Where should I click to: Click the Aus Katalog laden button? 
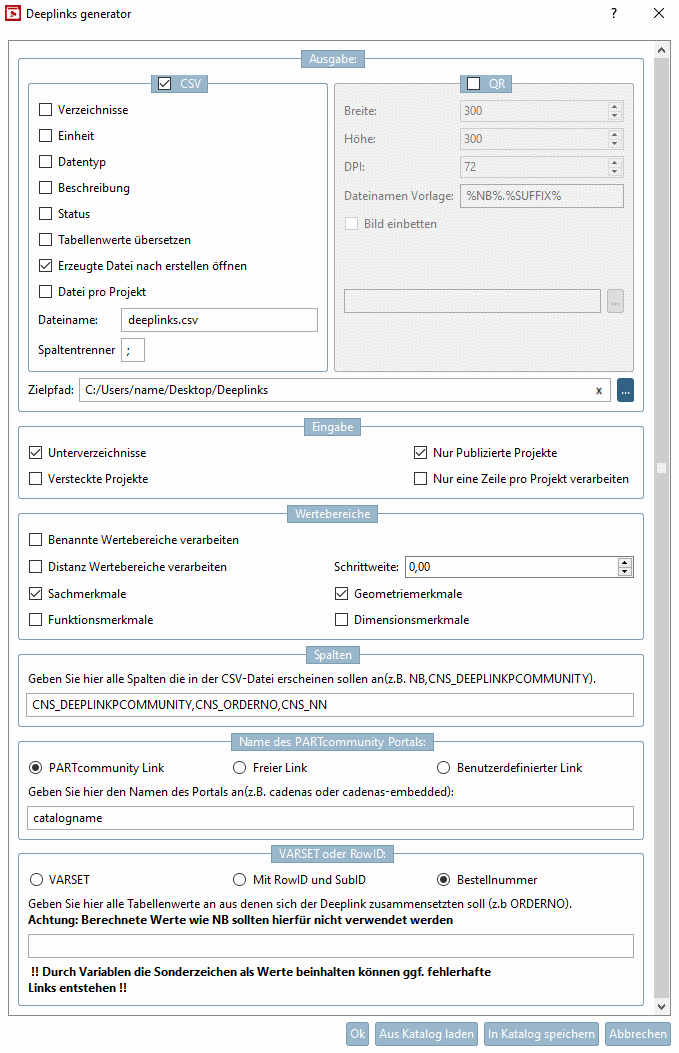(x=425, y=1034)
